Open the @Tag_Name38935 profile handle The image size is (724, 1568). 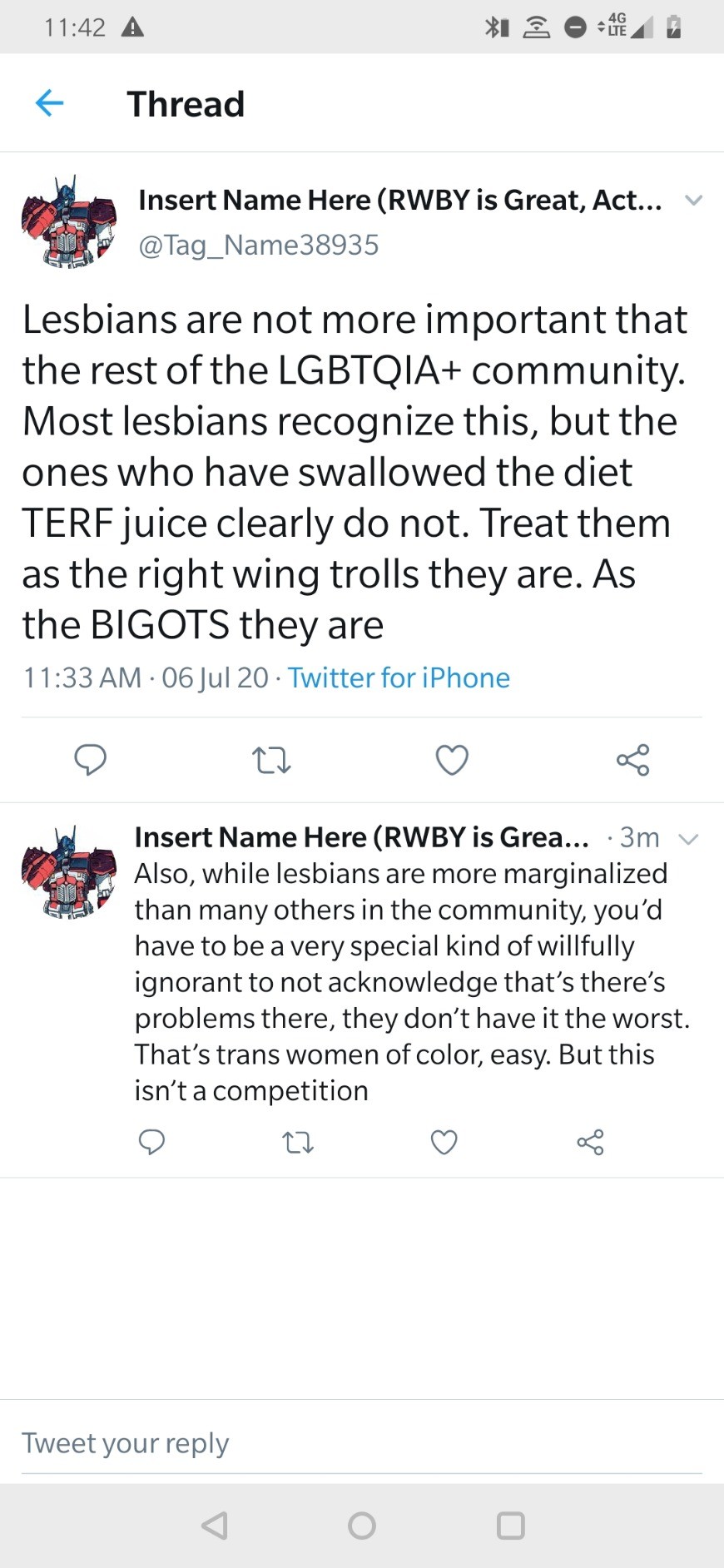click(x=258, y=246)
